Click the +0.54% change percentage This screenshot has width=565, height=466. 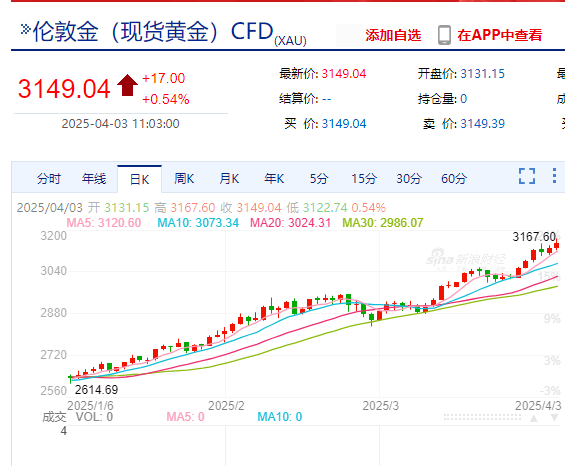(166, 99)
